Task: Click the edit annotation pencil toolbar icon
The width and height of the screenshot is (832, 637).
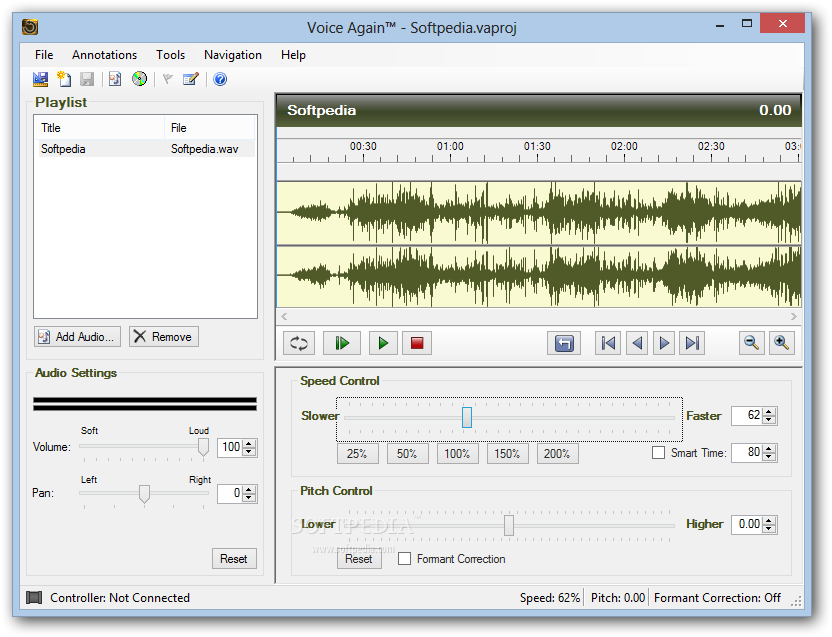Action: coord(190,79)
